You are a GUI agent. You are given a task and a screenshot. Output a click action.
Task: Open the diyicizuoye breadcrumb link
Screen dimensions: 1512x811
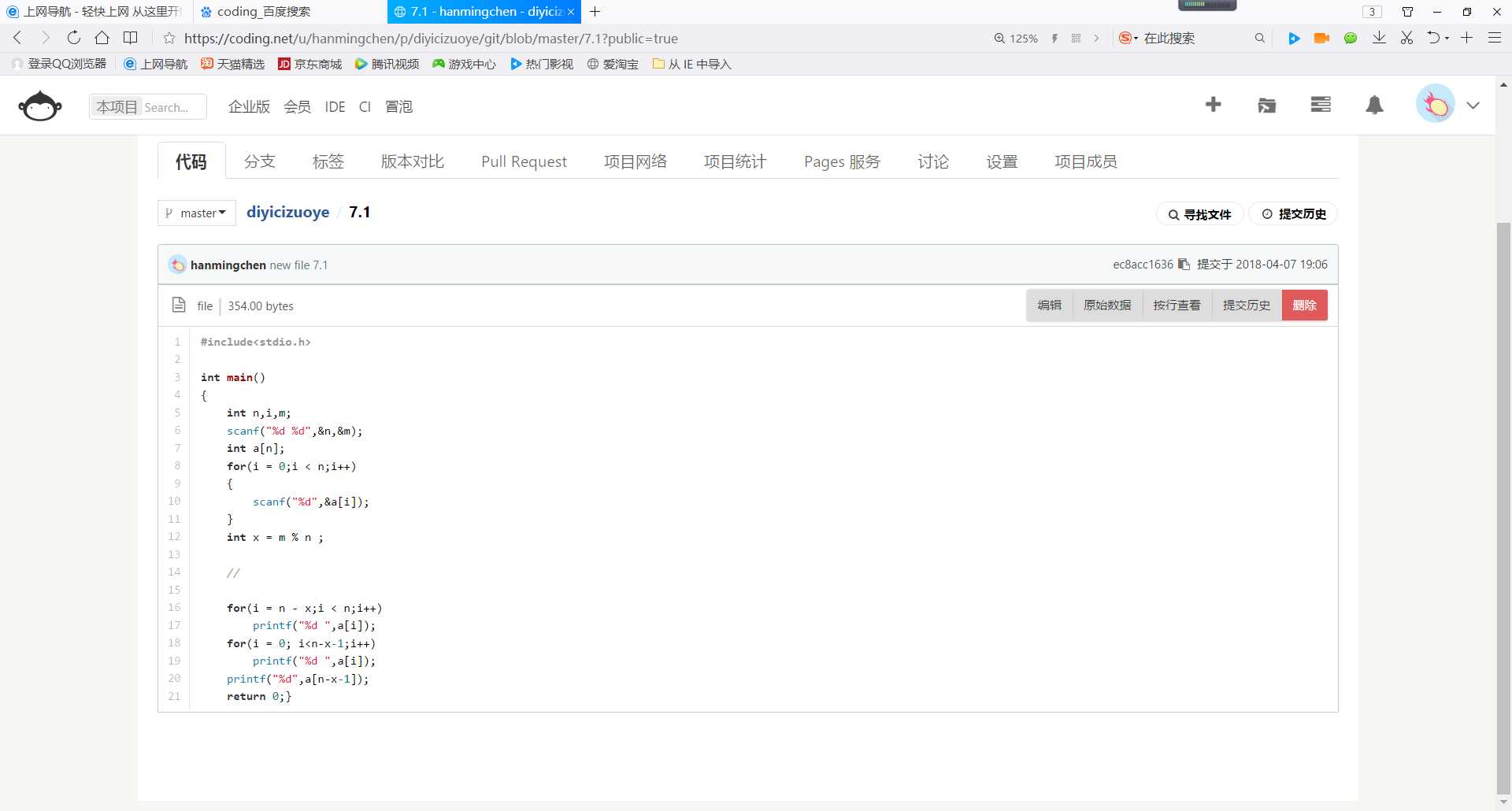point(288,213)
